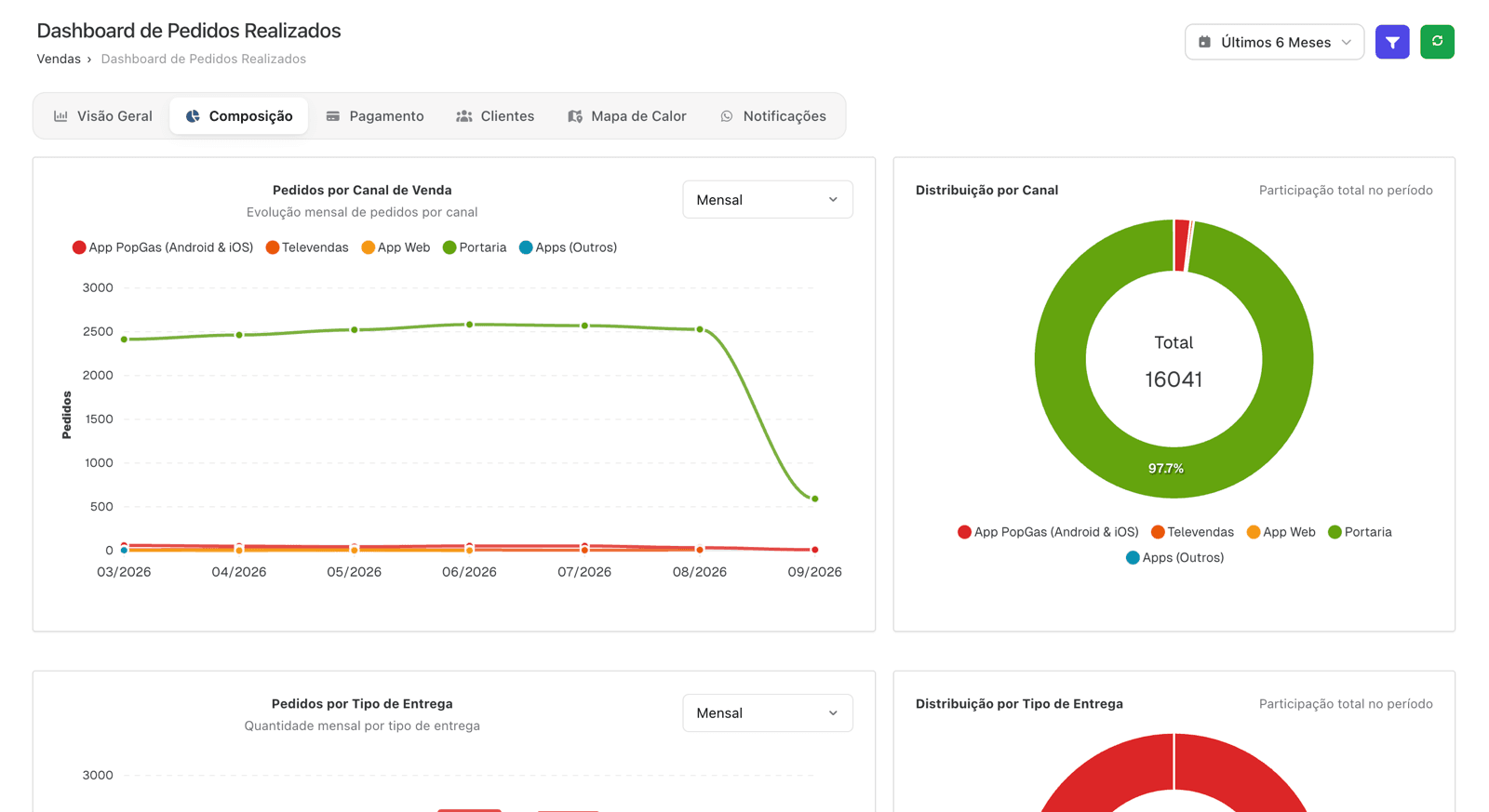Click the Pedidos por Canal de Venda title
This screenshot has height=812, width=1489.
point(362,190)
